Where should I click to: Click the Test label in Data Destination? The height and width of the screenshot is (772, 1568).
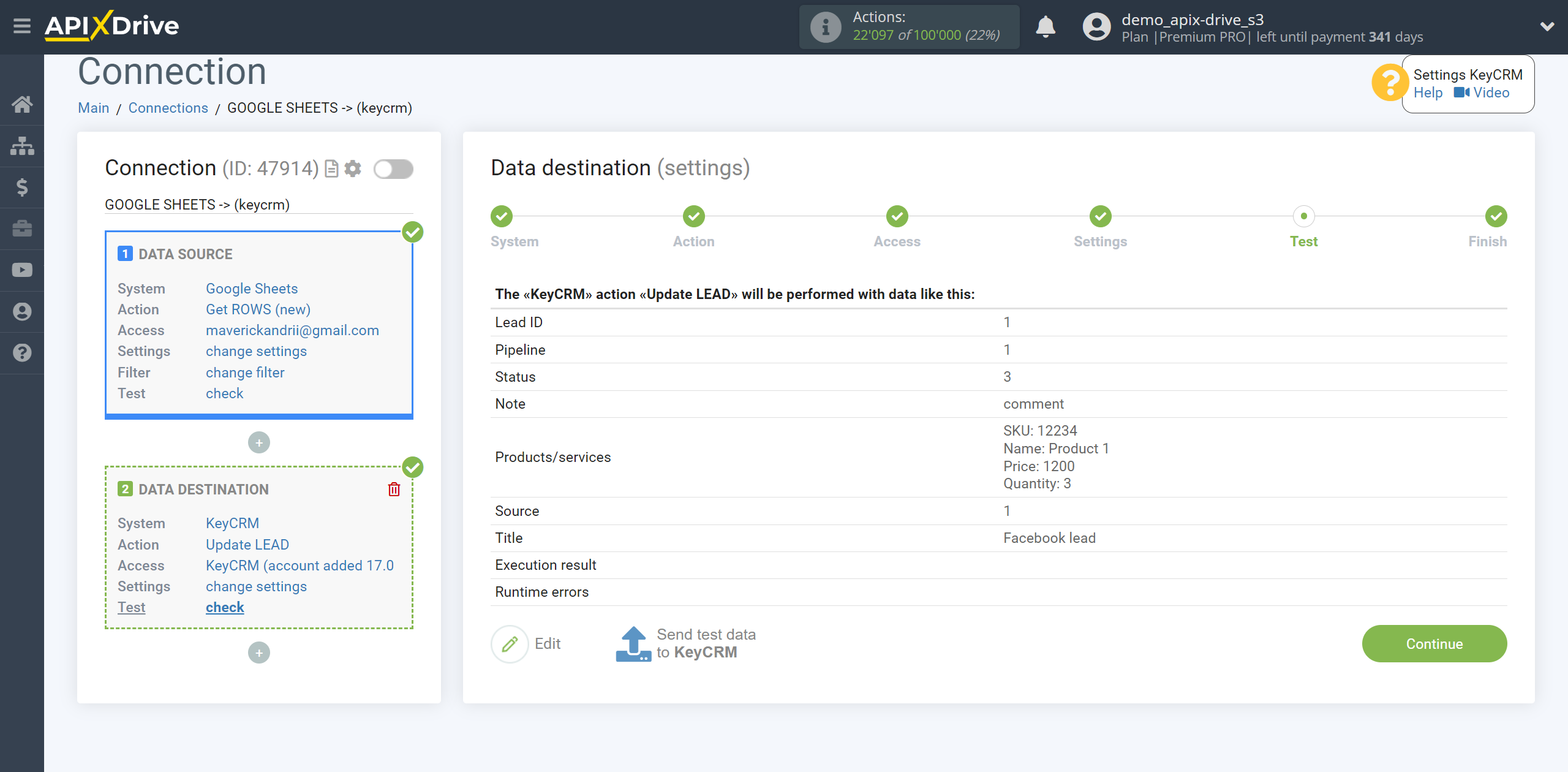[x=131, y=607]
